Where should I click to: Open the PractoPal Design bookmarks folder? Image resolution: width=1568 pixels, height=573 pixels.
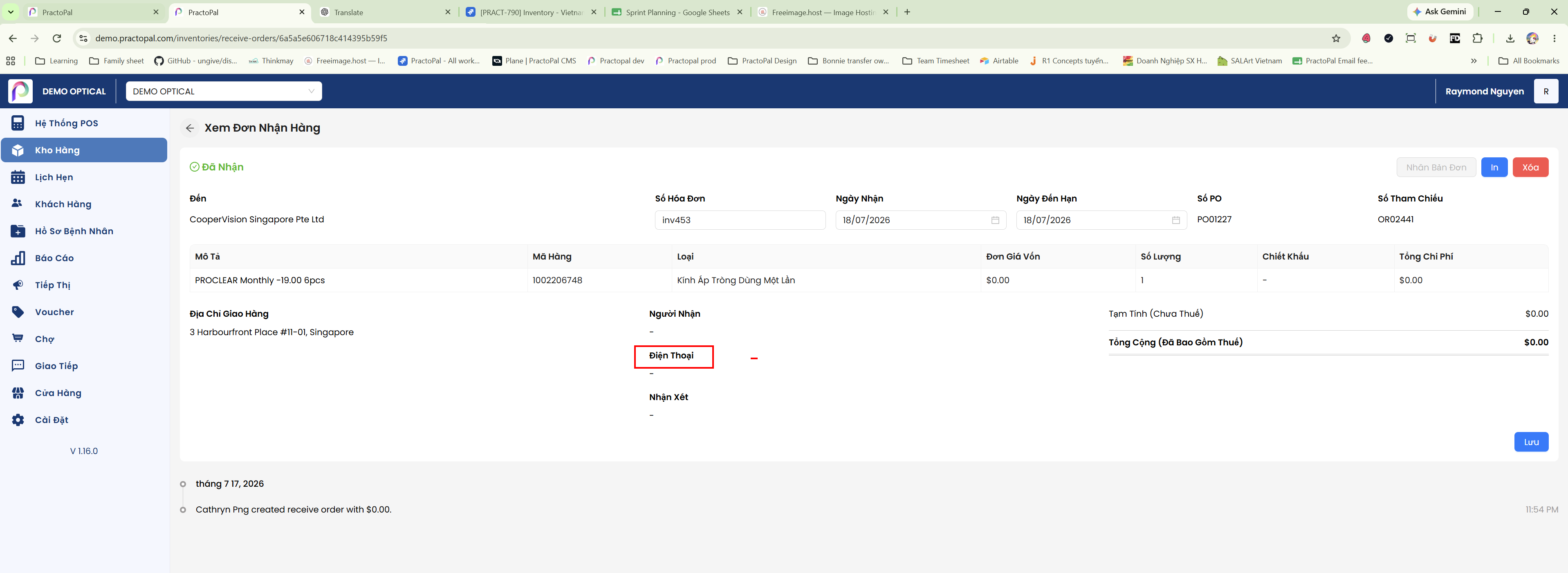(762, 61)
